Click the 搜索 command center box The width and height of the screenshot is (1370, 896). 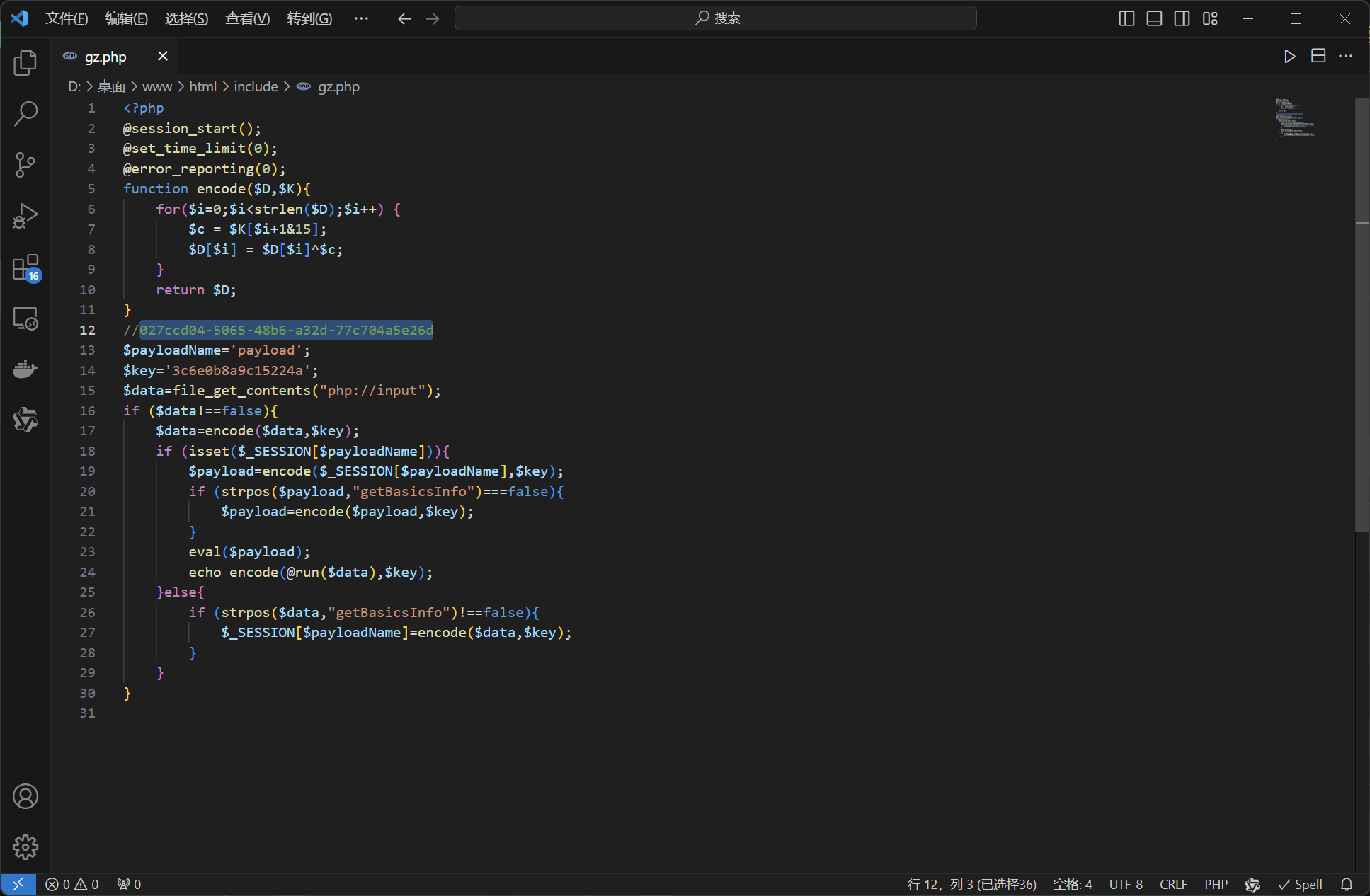715,18
